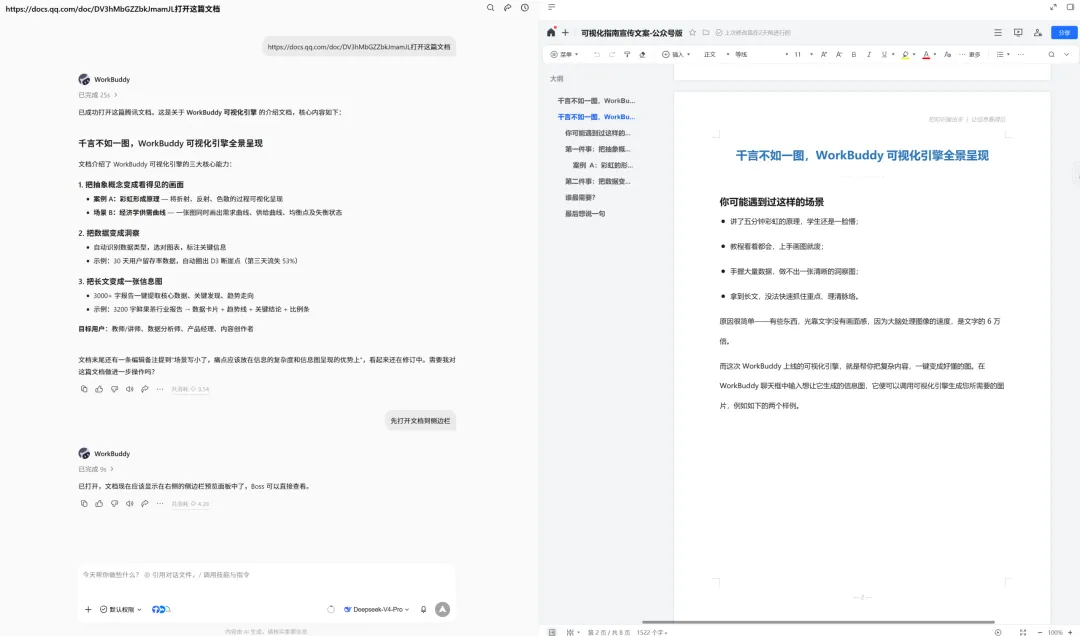This screenshot has height=636, width=1080.
Task: Open the 默认权限 permission dropdown
Action: click(121, 609)
